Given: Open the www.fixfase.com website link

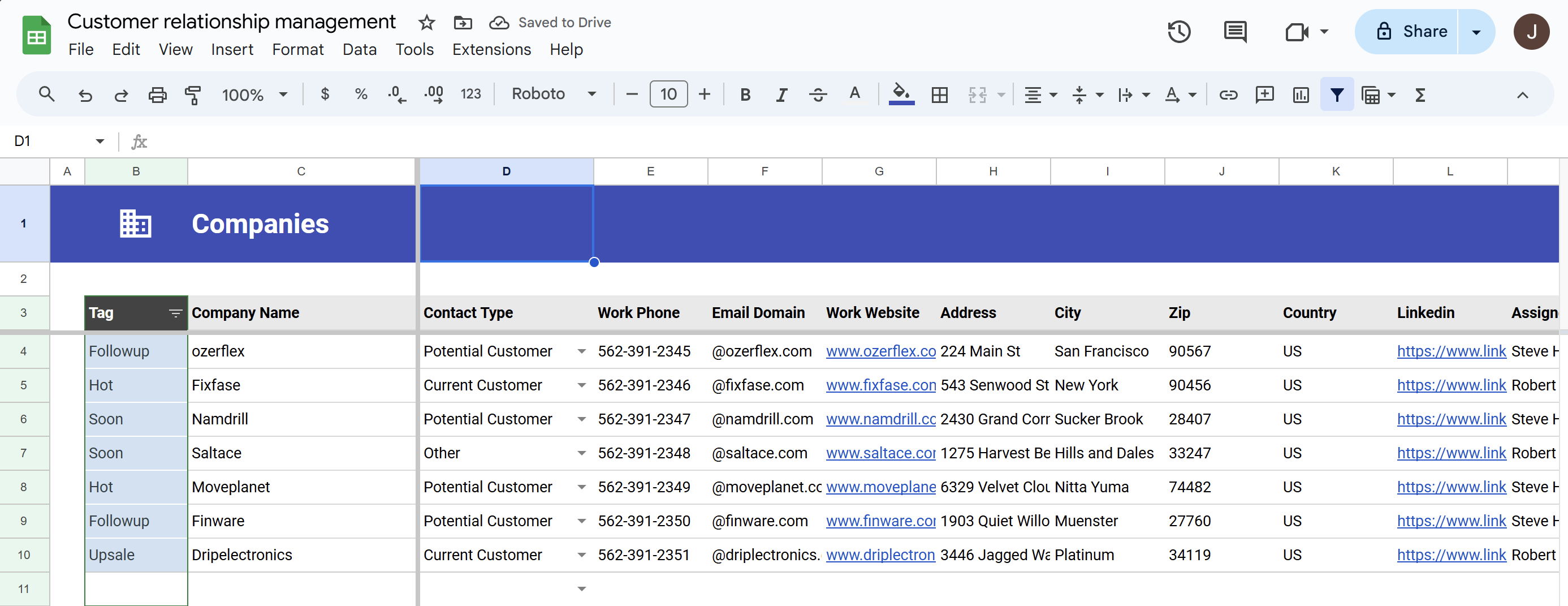Looking at the screenshot, I should click(880, 385).
